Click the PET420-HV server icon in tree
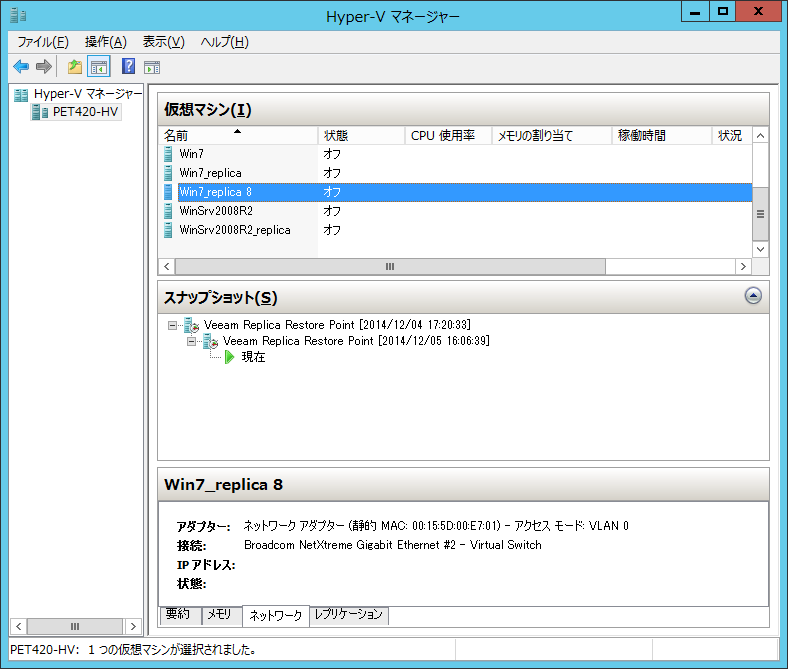 click(x=40, y=112)
